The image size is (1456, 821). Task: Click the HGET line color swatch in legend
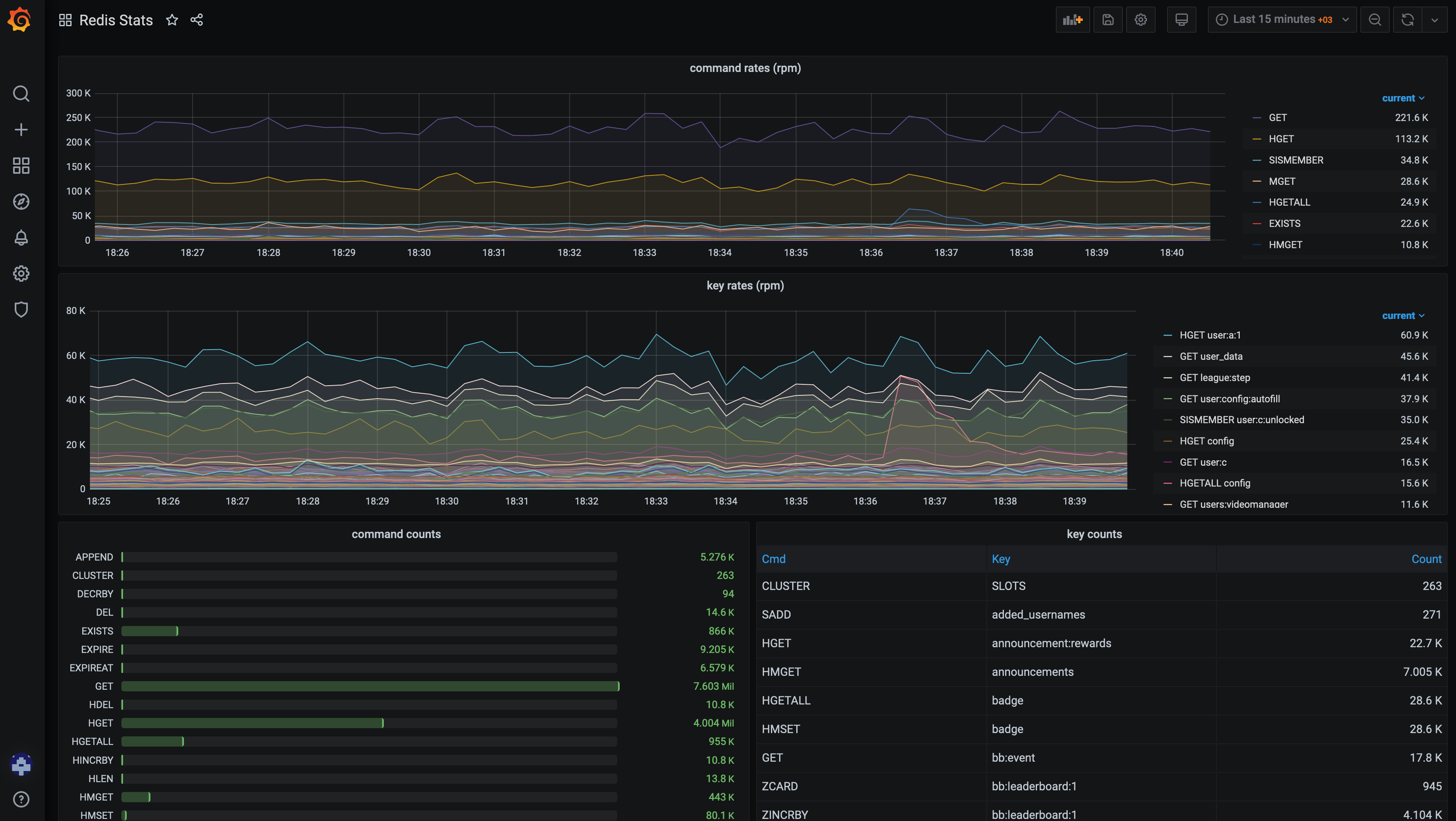point(1257,139)
